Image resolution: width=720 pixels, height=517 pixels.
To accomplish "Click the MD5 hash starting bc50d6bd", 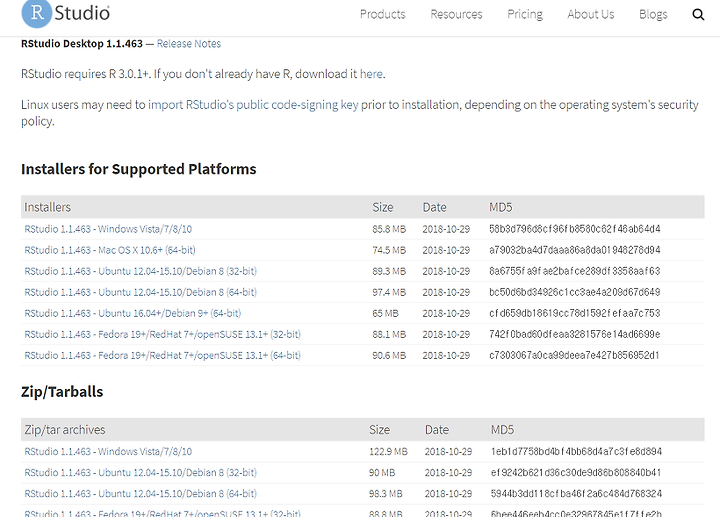I will pos(574,292).
